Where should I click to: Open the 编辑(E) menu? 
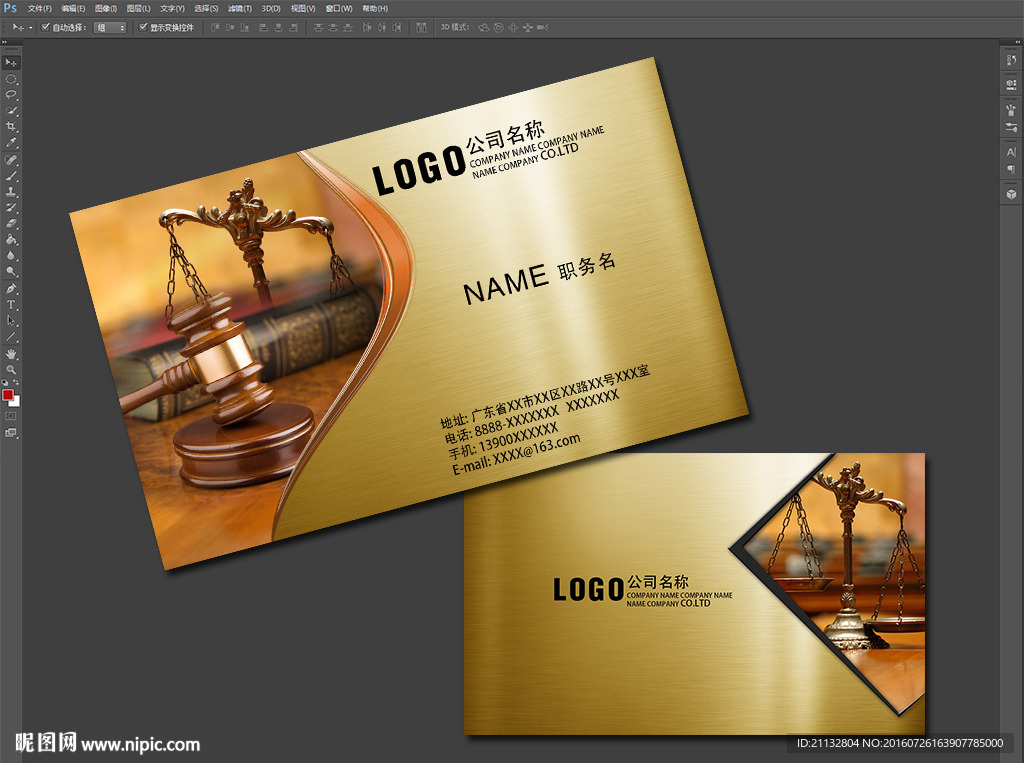[73, 8]
